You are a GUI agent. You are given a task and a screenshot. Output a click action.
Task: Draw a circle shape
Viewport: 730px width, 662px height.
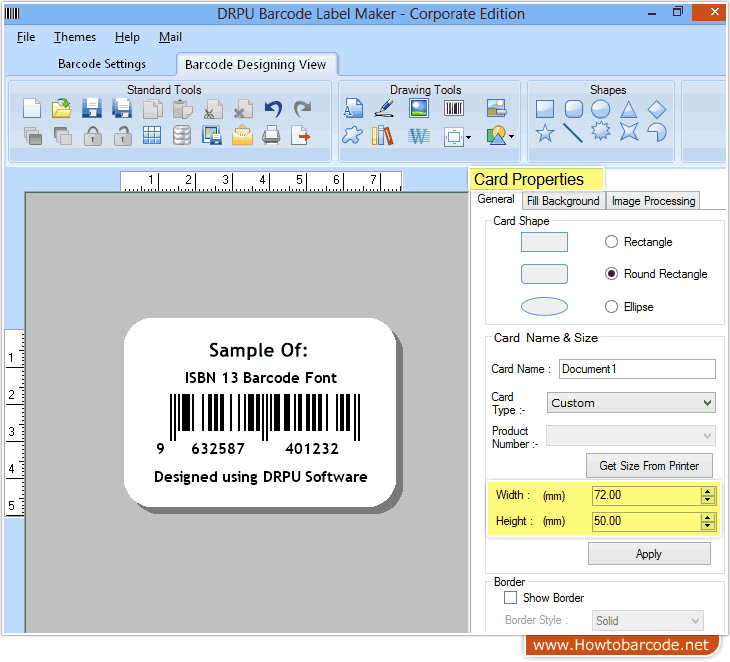601,109
